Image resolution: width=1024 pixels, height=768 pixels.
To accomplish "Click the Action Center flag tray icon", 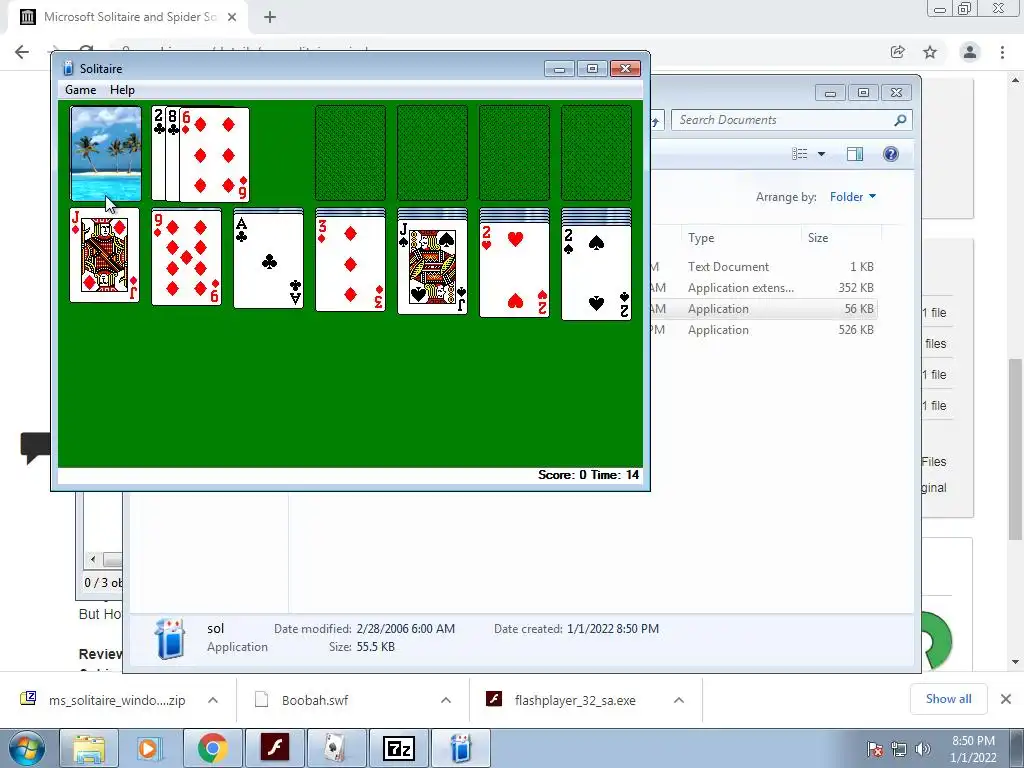I will [875, 749].
